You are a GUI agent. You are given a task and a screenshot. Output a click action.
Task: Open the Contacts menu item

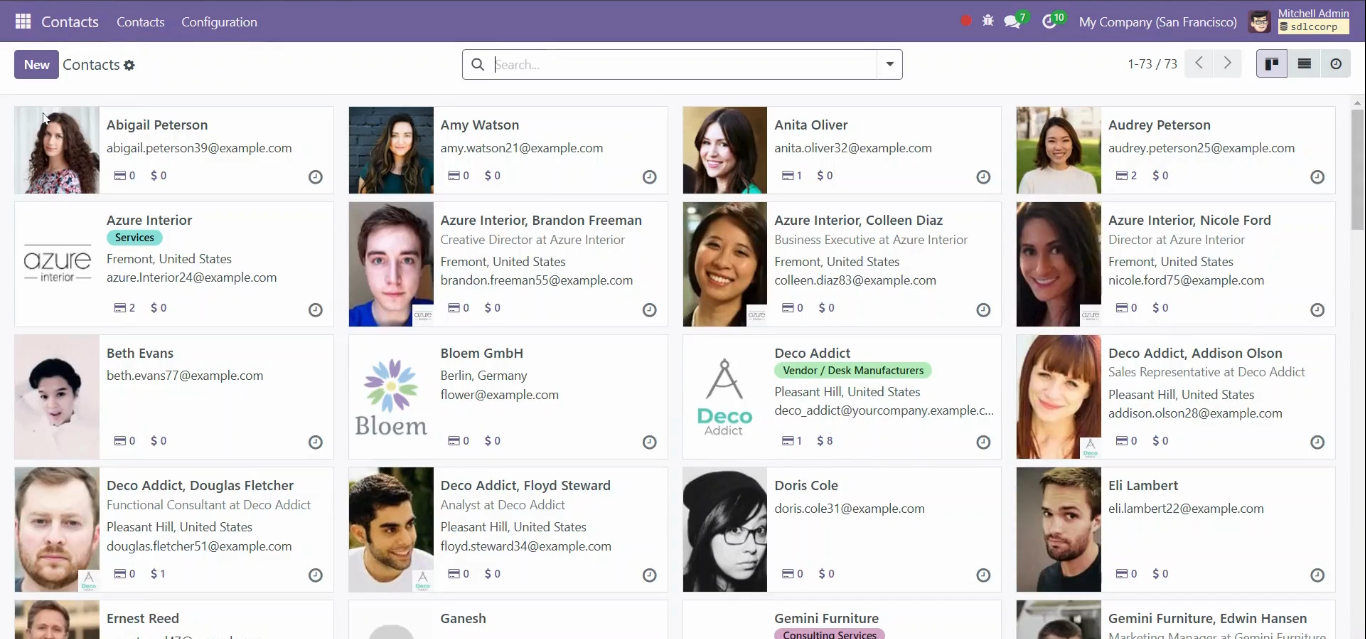pos(140,21)
